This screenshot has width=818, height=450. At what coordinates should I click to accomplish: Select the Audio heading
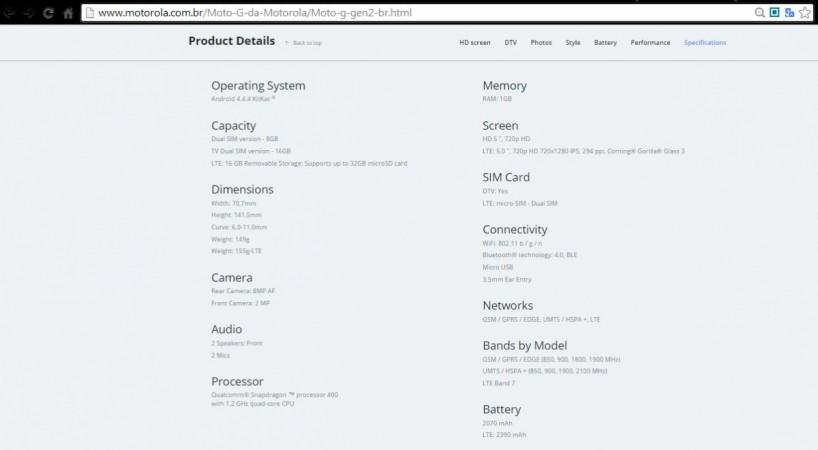(226, 329)
